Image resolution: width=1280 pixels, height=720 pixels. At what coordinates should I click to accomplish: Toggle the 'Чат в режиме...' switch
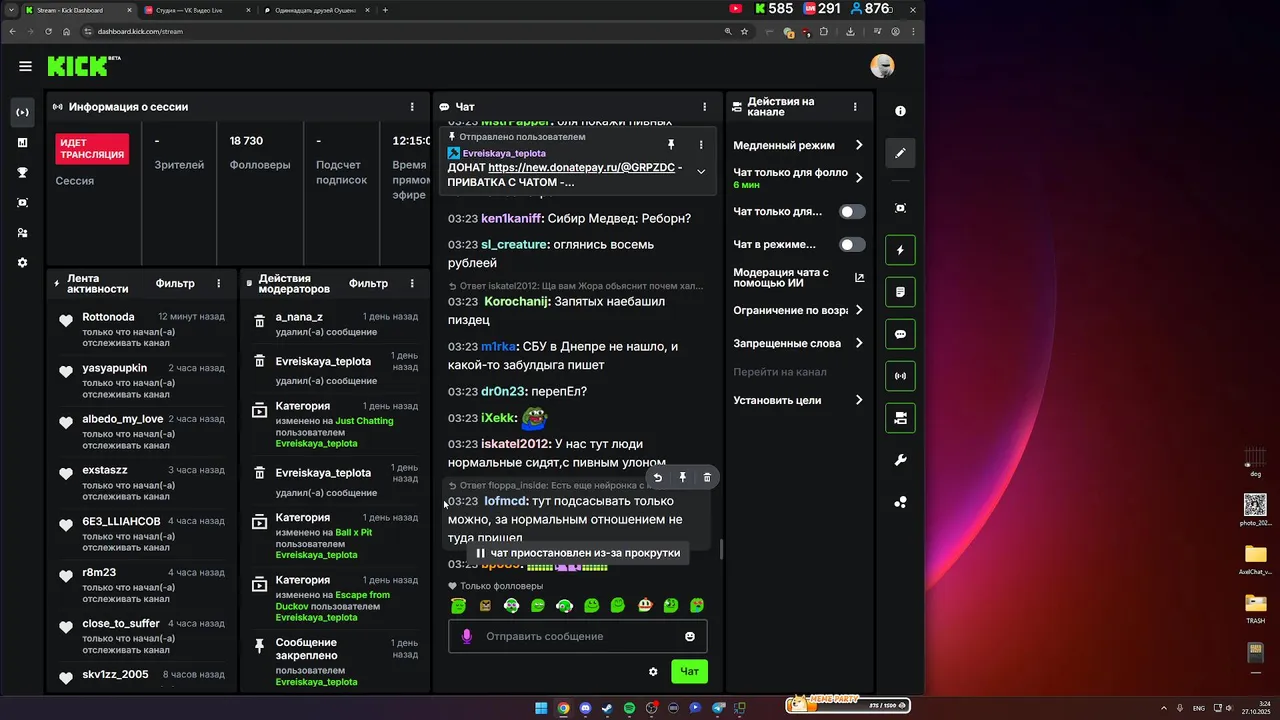coord(852,244)
